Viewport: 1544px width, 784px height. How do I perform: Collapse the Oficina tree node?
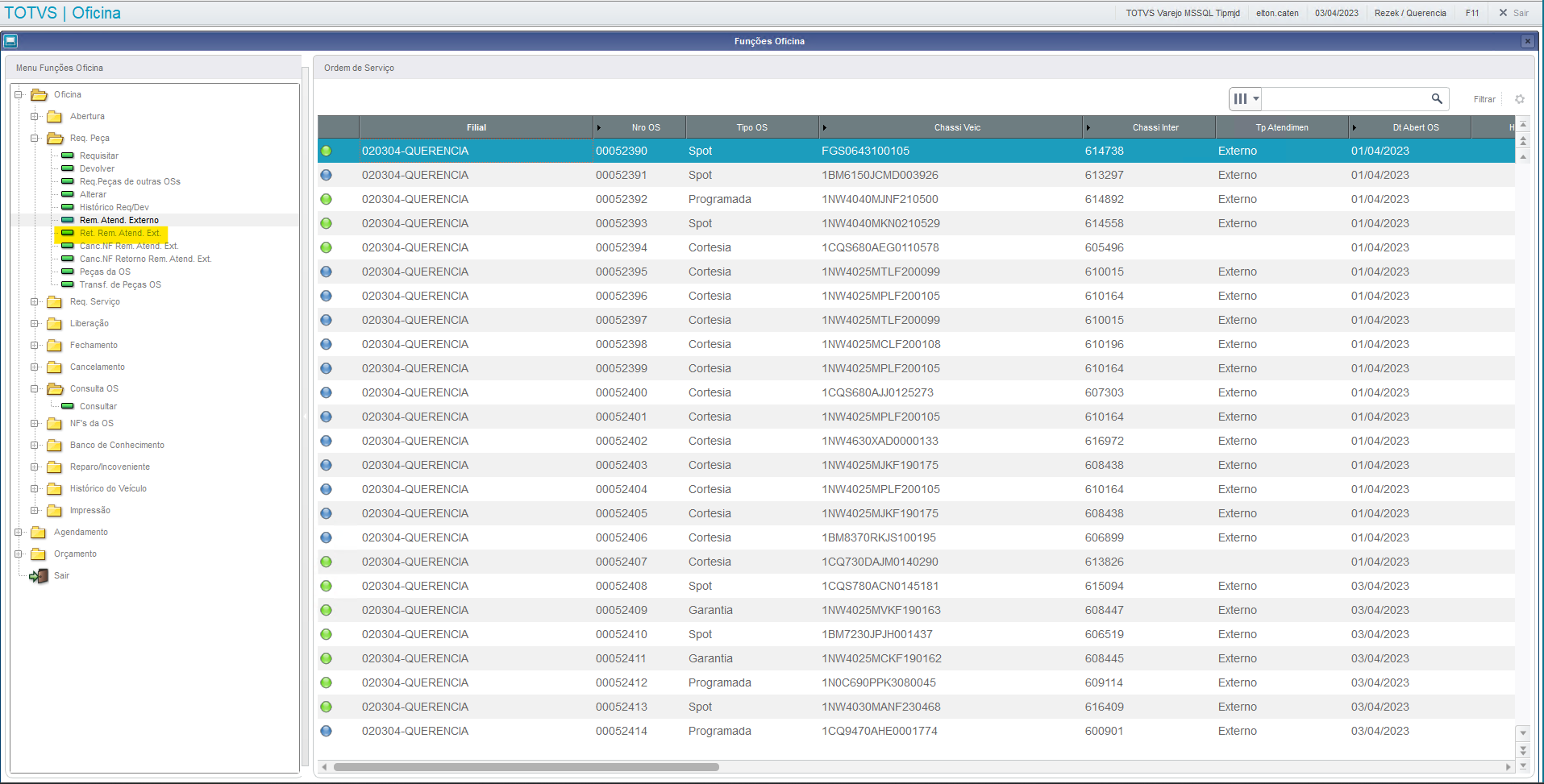(19, 94)
